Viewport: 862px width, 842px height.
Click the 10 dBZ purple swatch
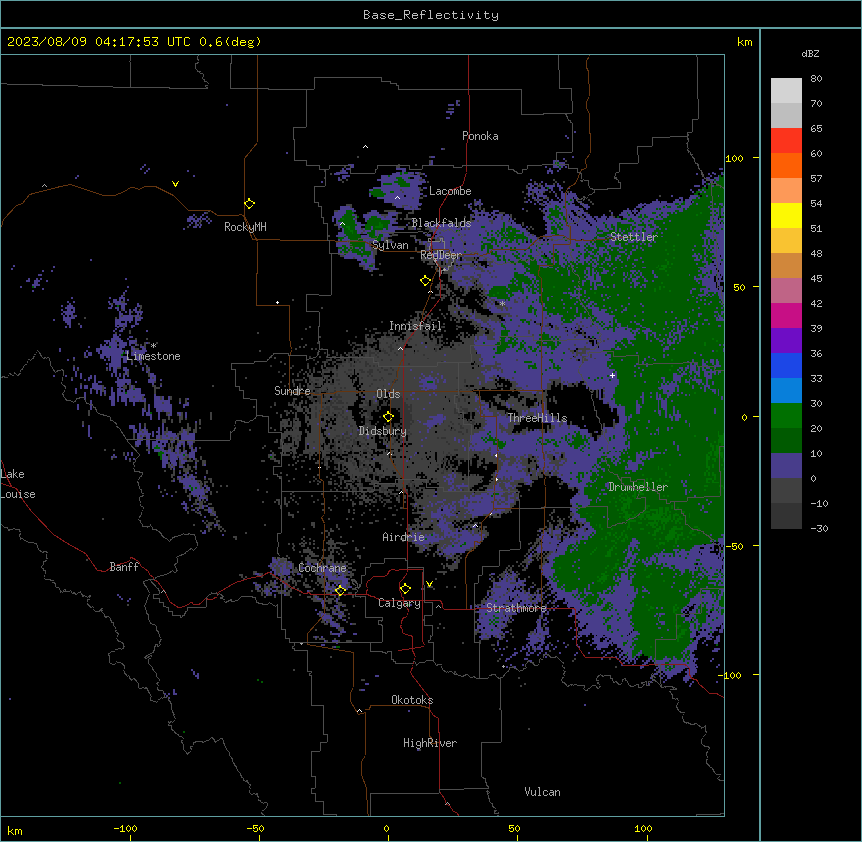pos(786,466)
